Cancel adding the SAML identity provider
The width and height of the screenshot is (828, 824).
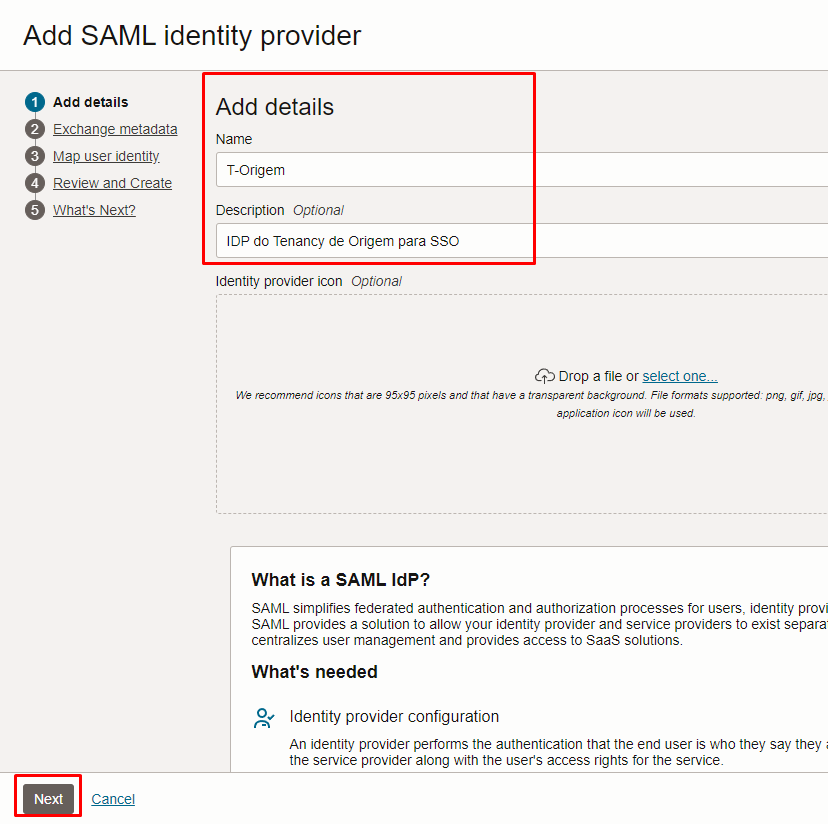[x=113, y=799]
